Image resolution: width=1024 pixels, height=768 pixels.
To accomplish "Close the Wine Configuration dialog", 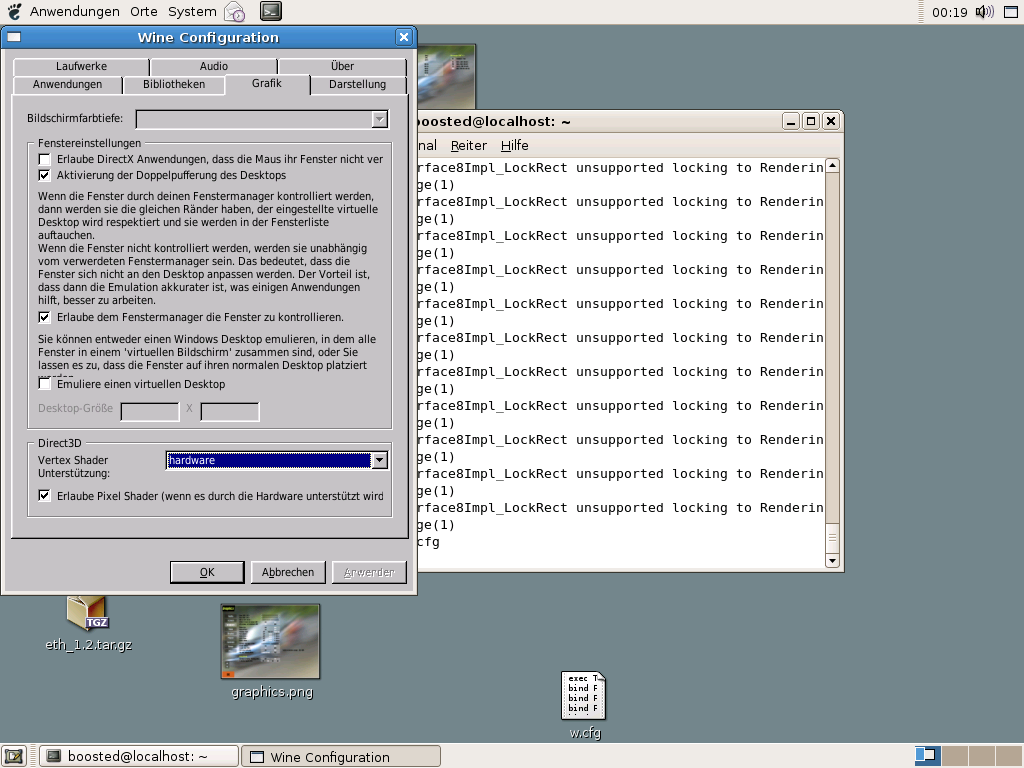I will click(x=404, y=37).
